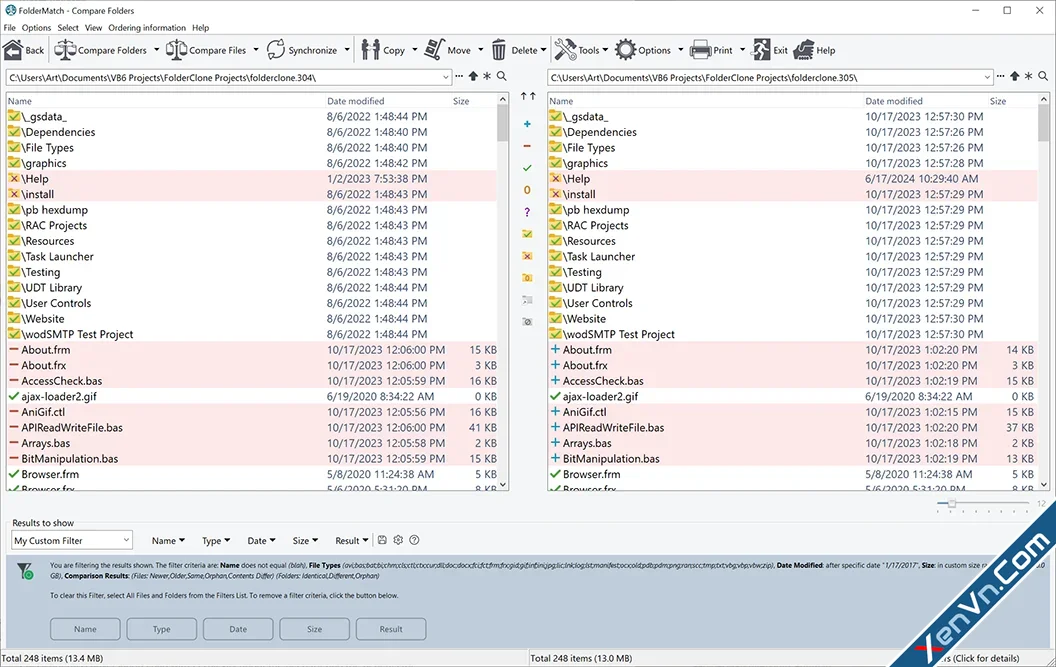1056x667 pixels.
Task: Click the Synchronize toolbar icon
Action: pos(276,50)
